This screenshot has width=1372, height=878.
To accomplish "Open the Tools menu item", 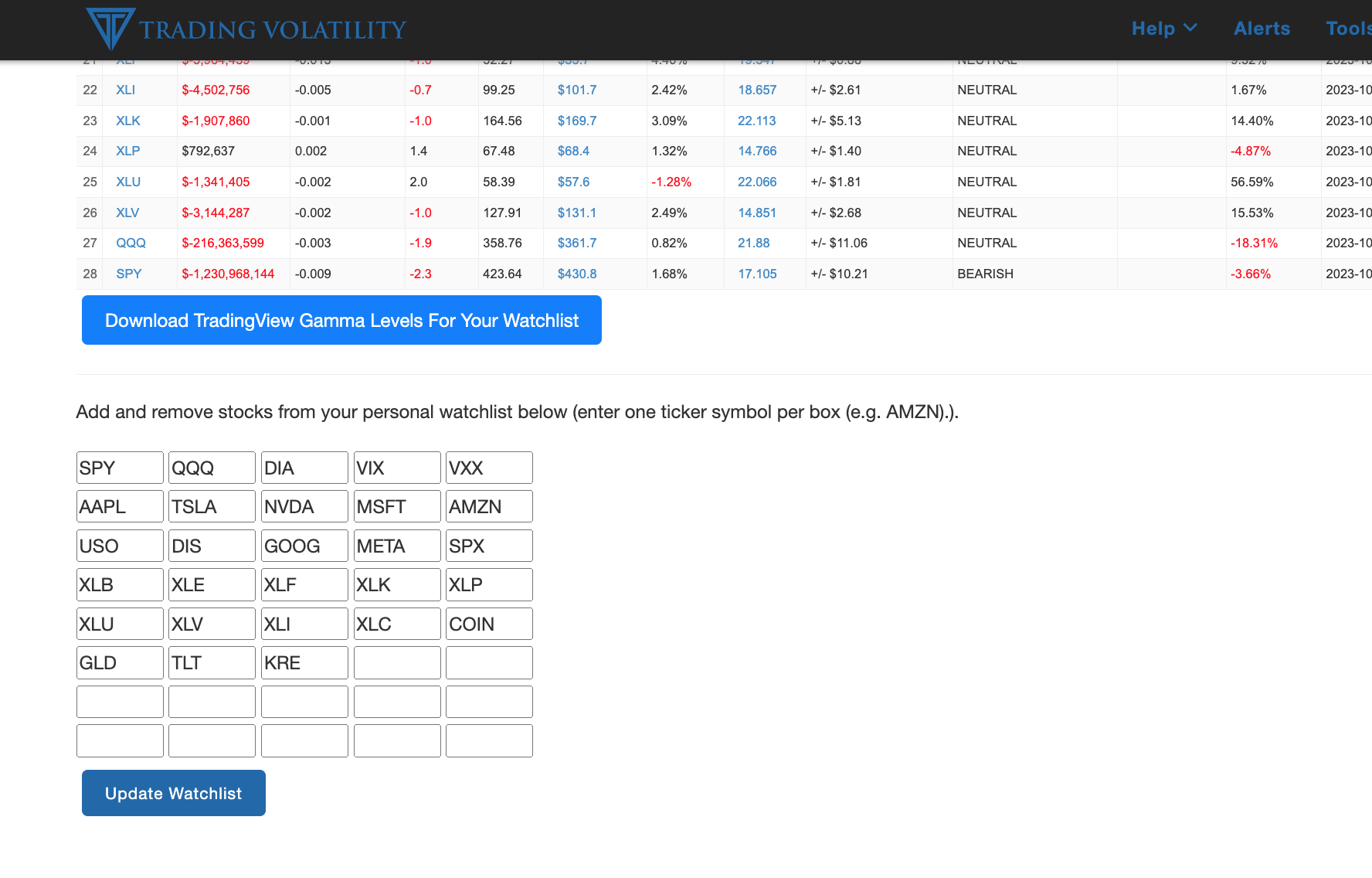I will (1349, 29).
